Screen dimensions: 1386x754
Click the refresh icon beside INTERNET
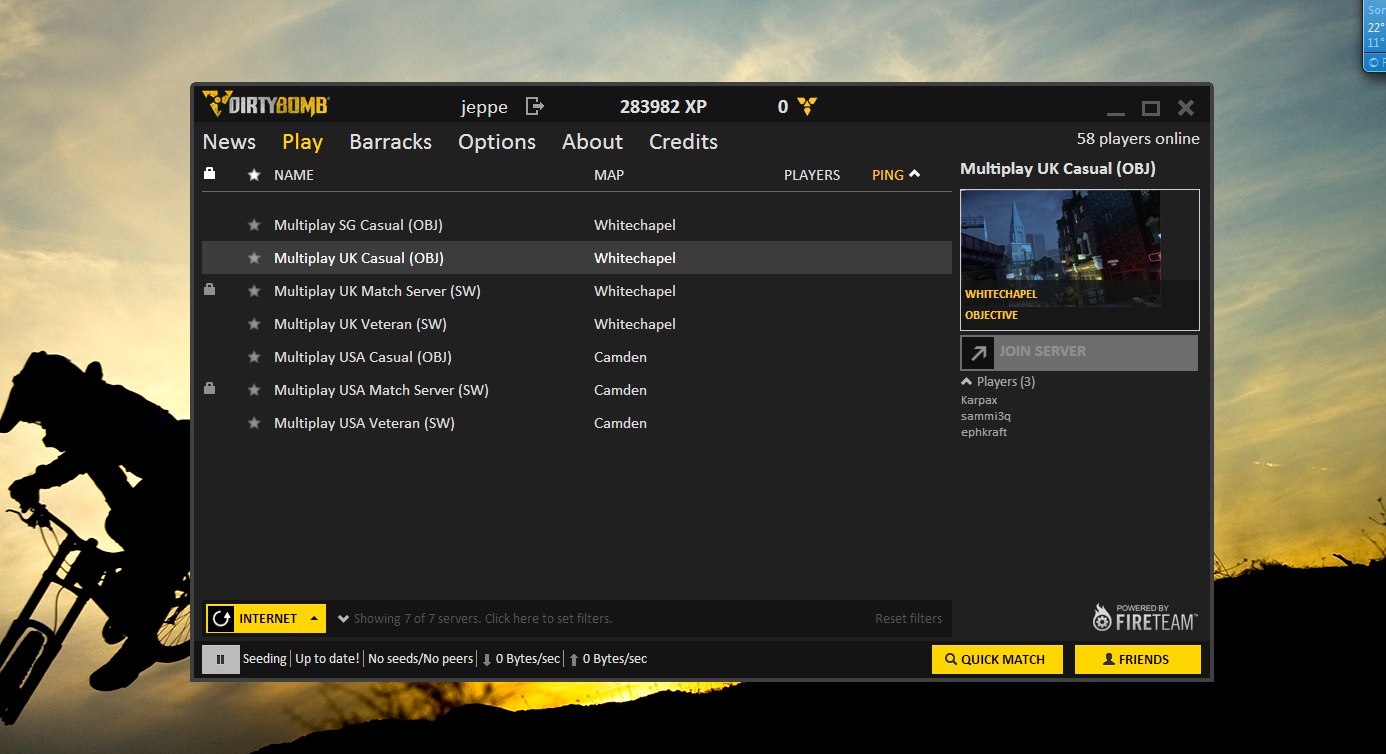(221, 618)
